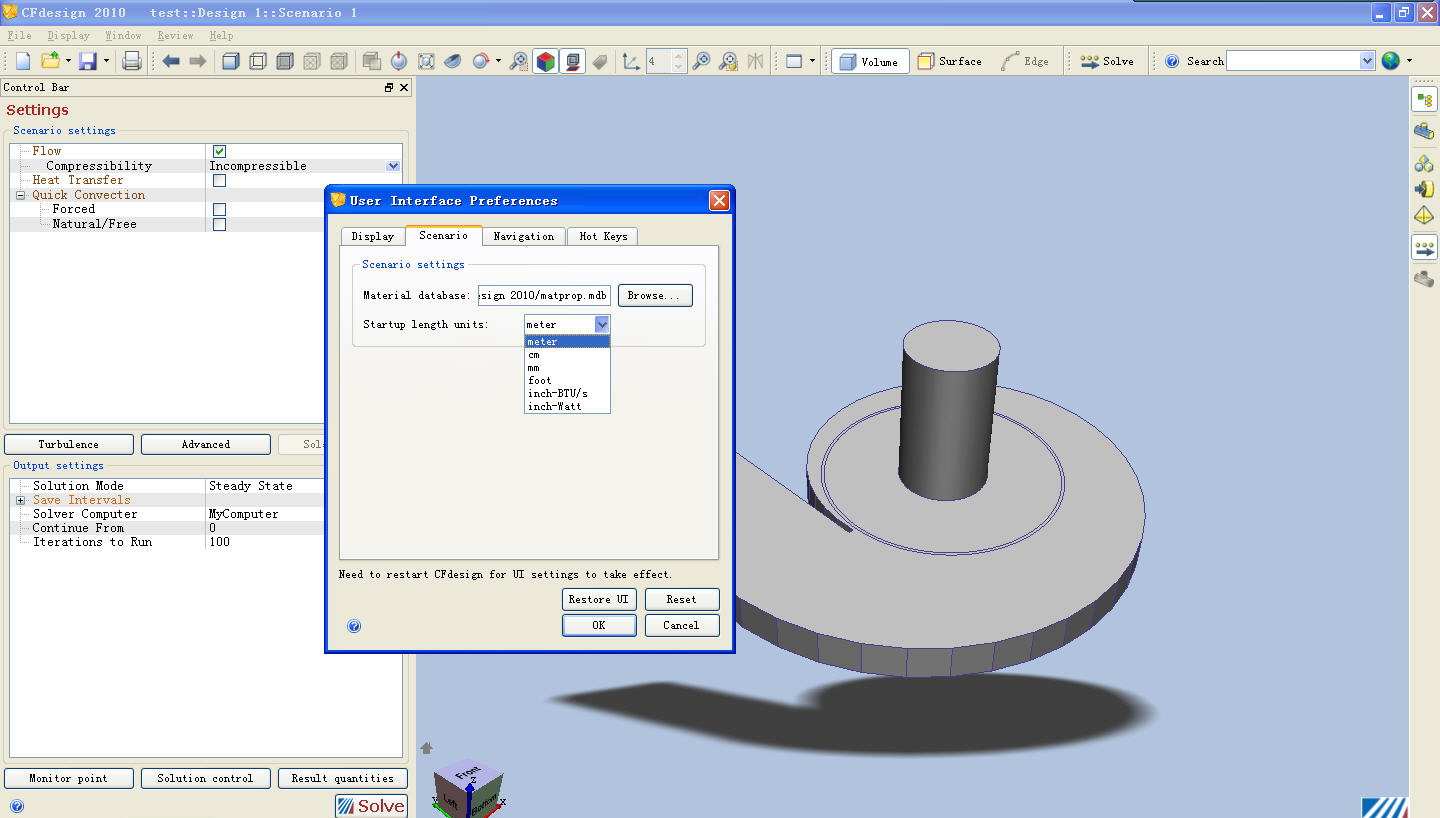Open the blue pipe geometry tool icon
1440x818 pixels.
tap(1424, 131)
